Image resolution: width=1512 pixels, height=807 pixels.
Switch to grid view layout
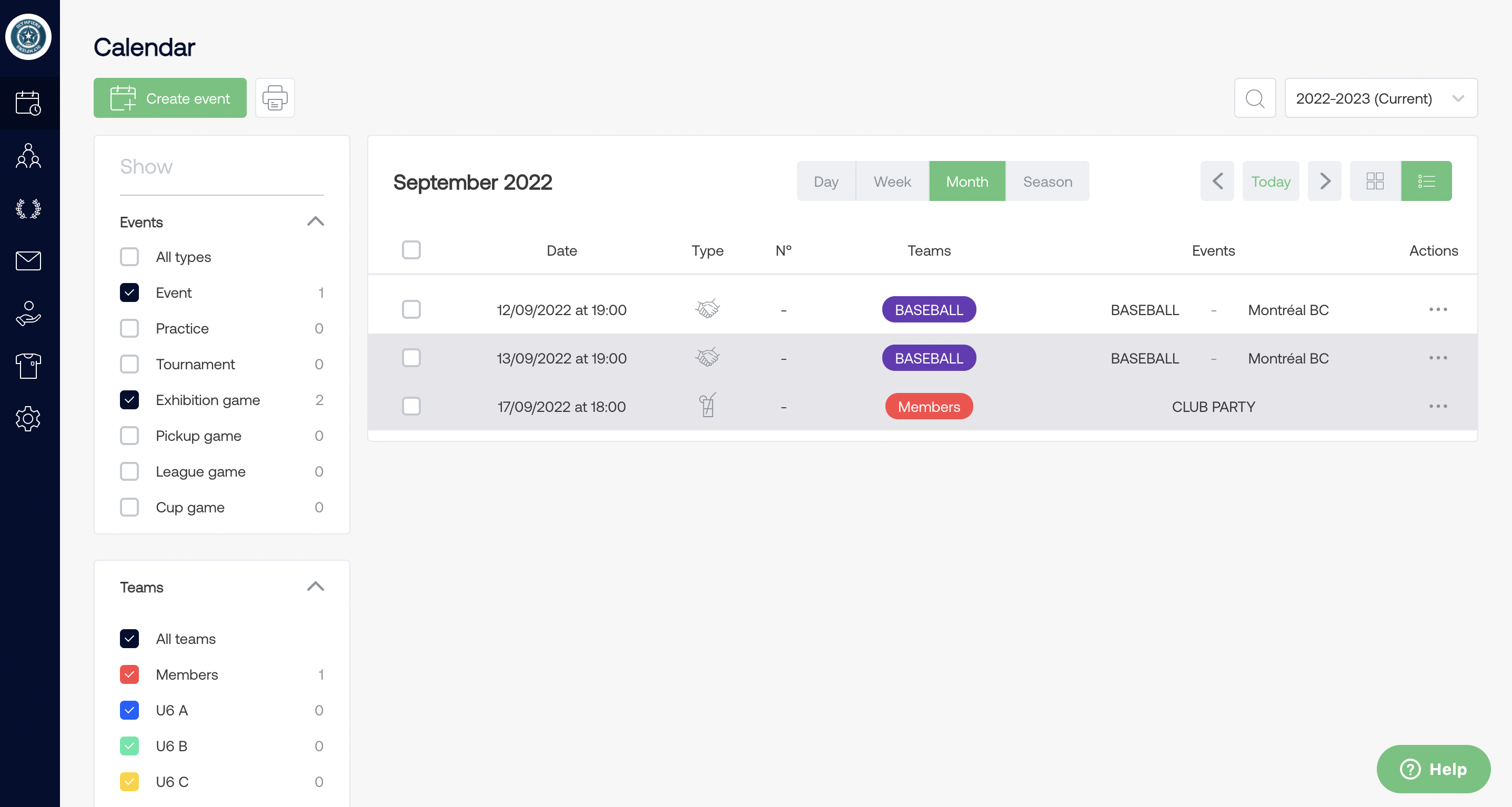(1375, 181)
